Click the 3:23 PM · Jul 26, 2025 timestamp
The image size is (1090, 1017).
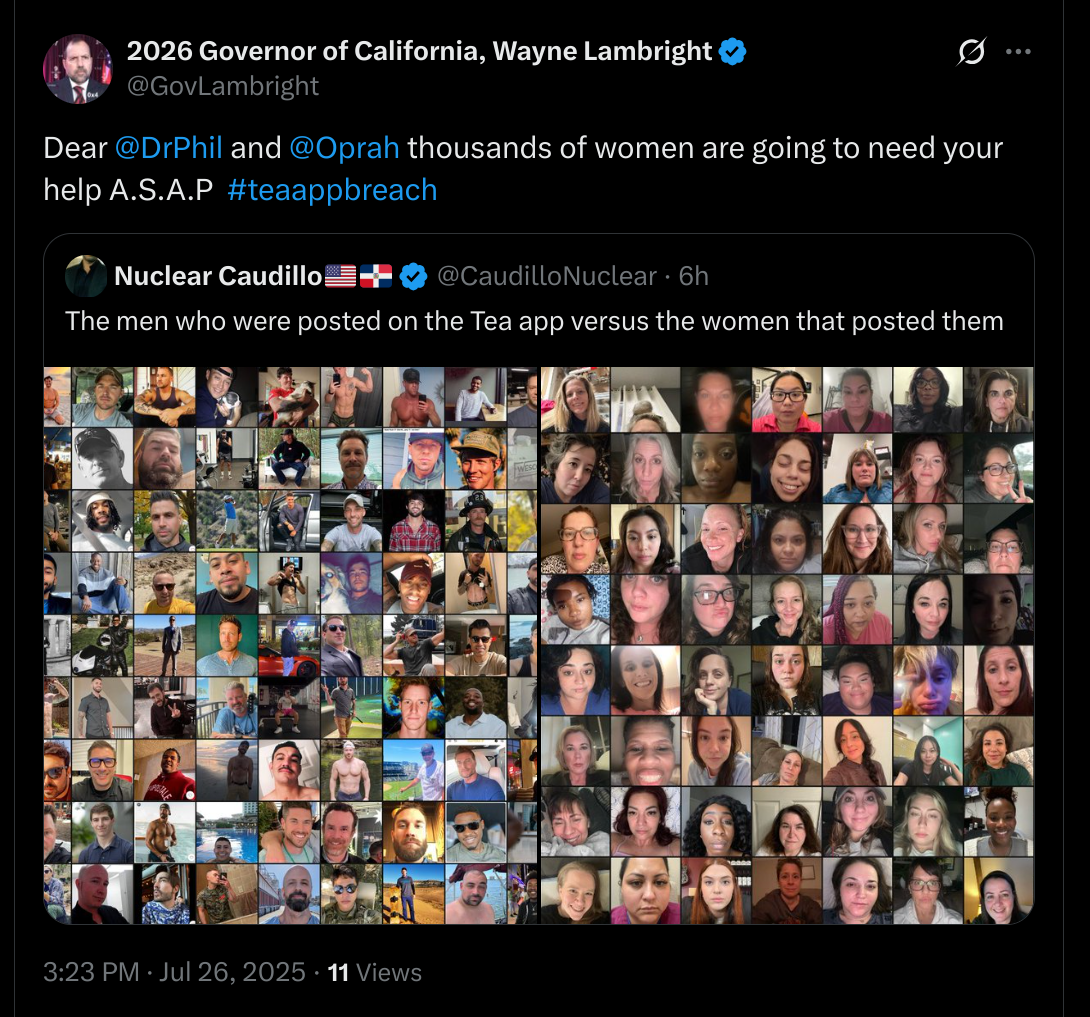coord(174,972)
